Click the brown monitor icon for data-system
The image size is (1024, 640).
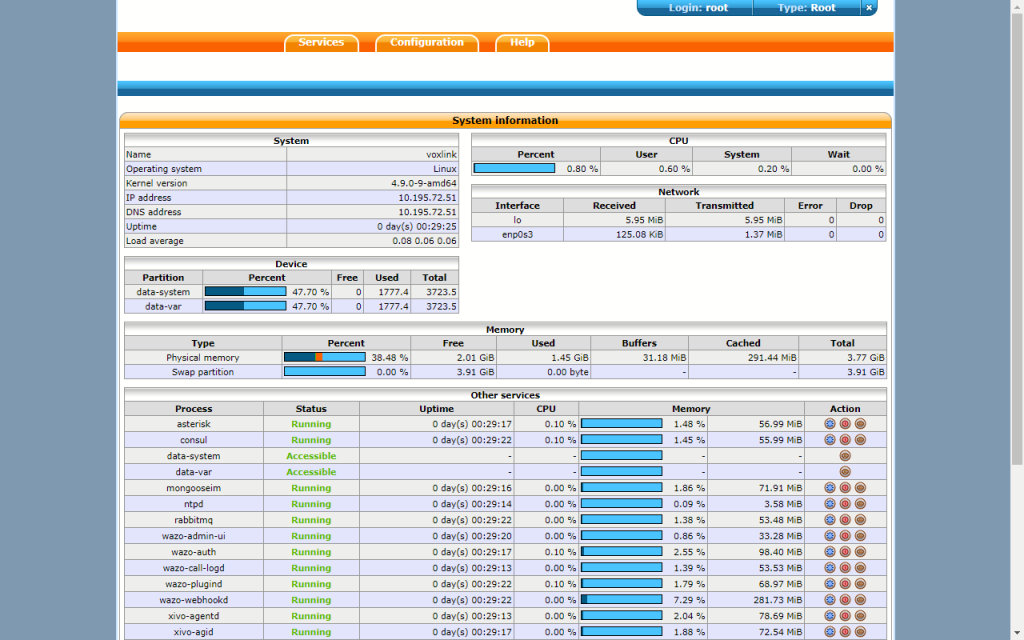845,456
